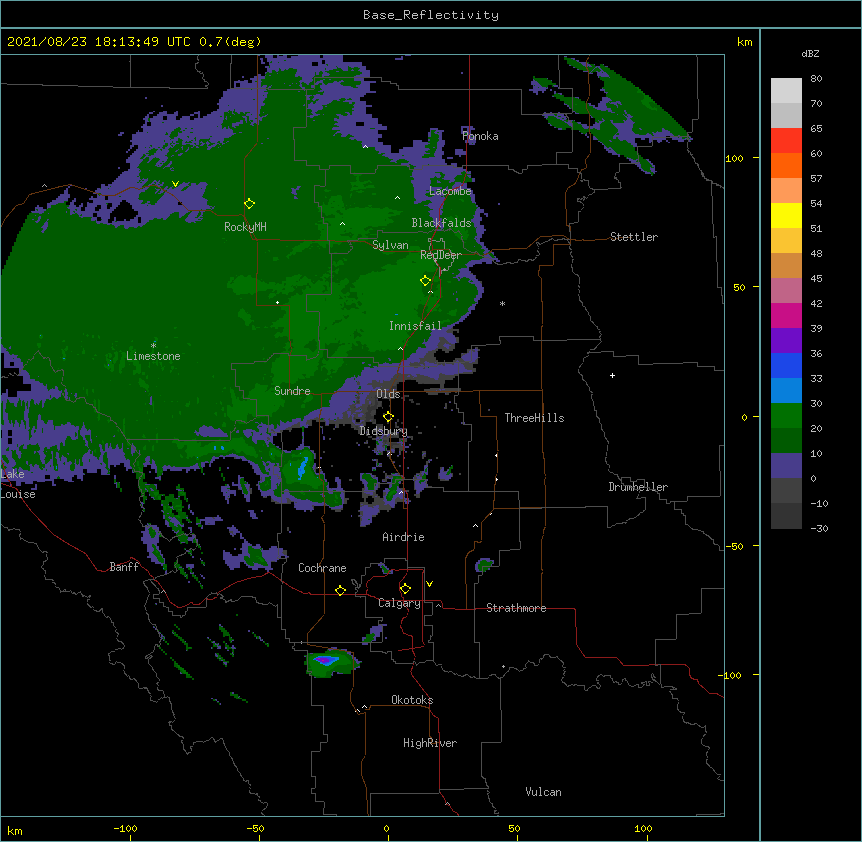Click the Strathmore label
This screenshot has height=842, width=862.
[516, 608]
